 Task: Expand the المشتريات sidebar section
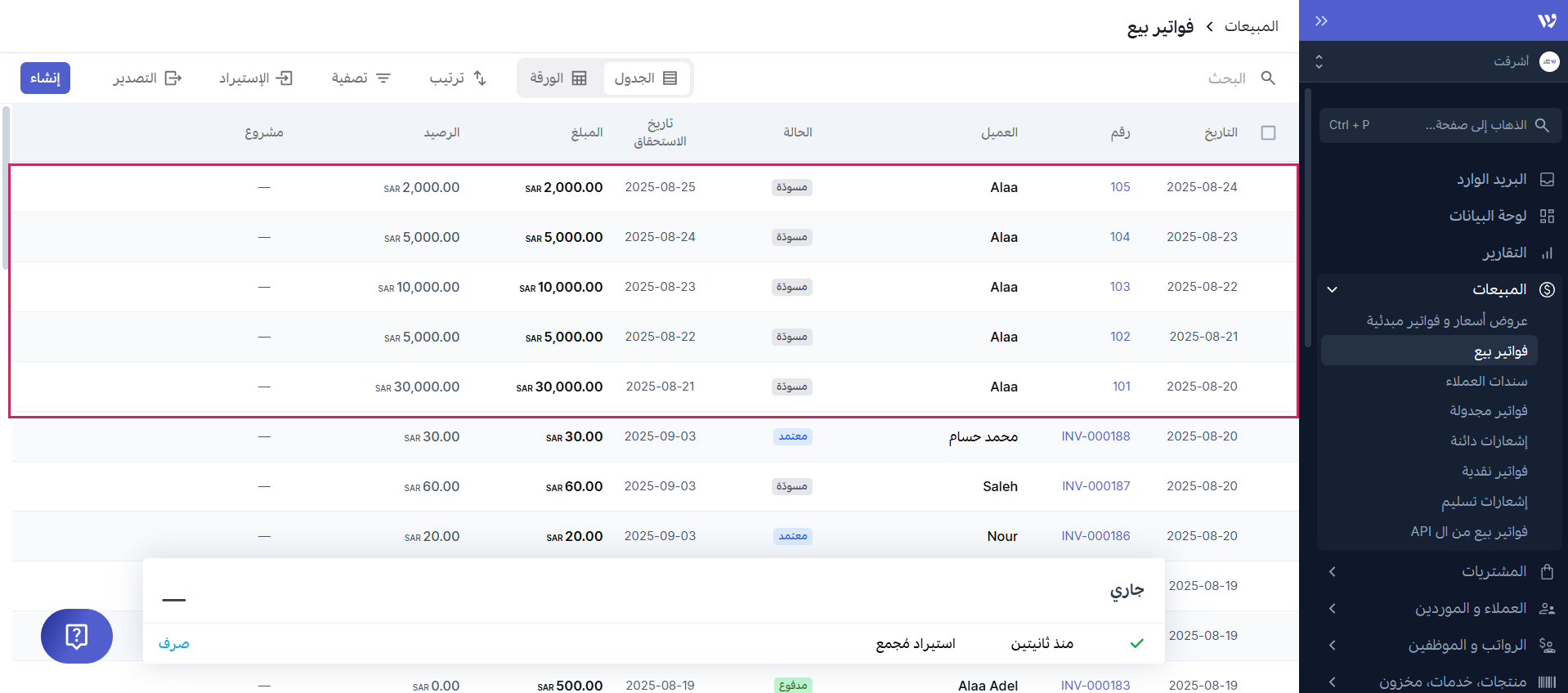(x=1332, y=571)
